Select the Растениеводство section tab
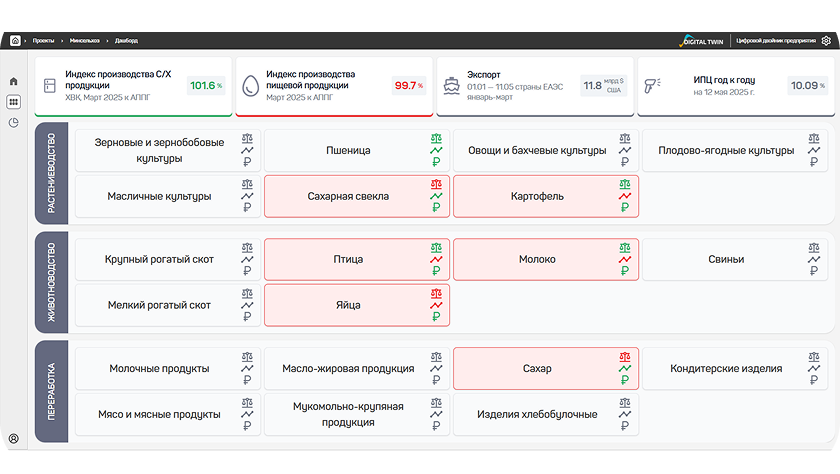This screenshot has height=474, width=840. (51, 173)
